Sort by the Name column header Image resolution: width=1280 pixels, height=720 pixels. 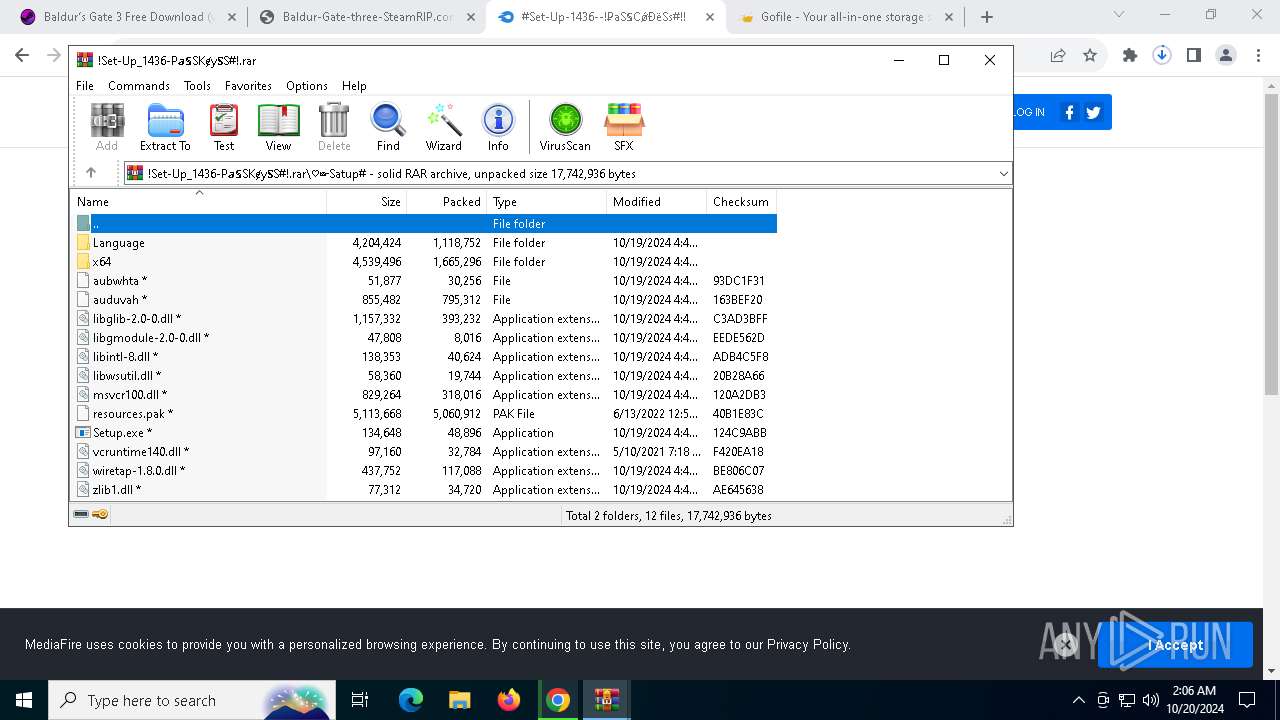(199, 201)
